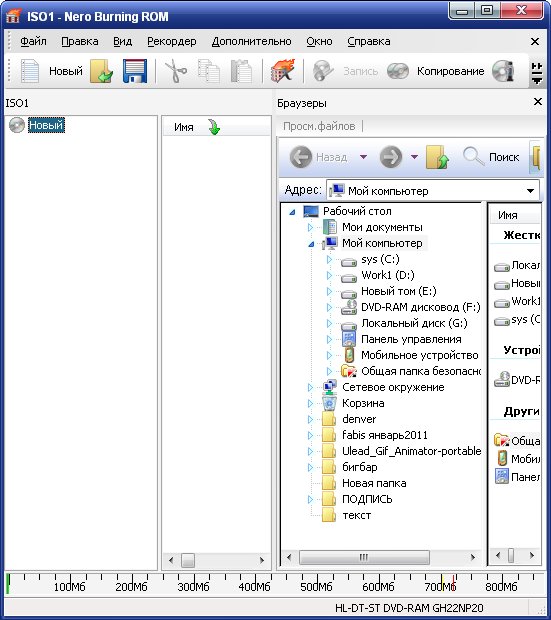This screenshot has width=551, height=620.
Task: Open the Окно menu
Action: (319, 41)
